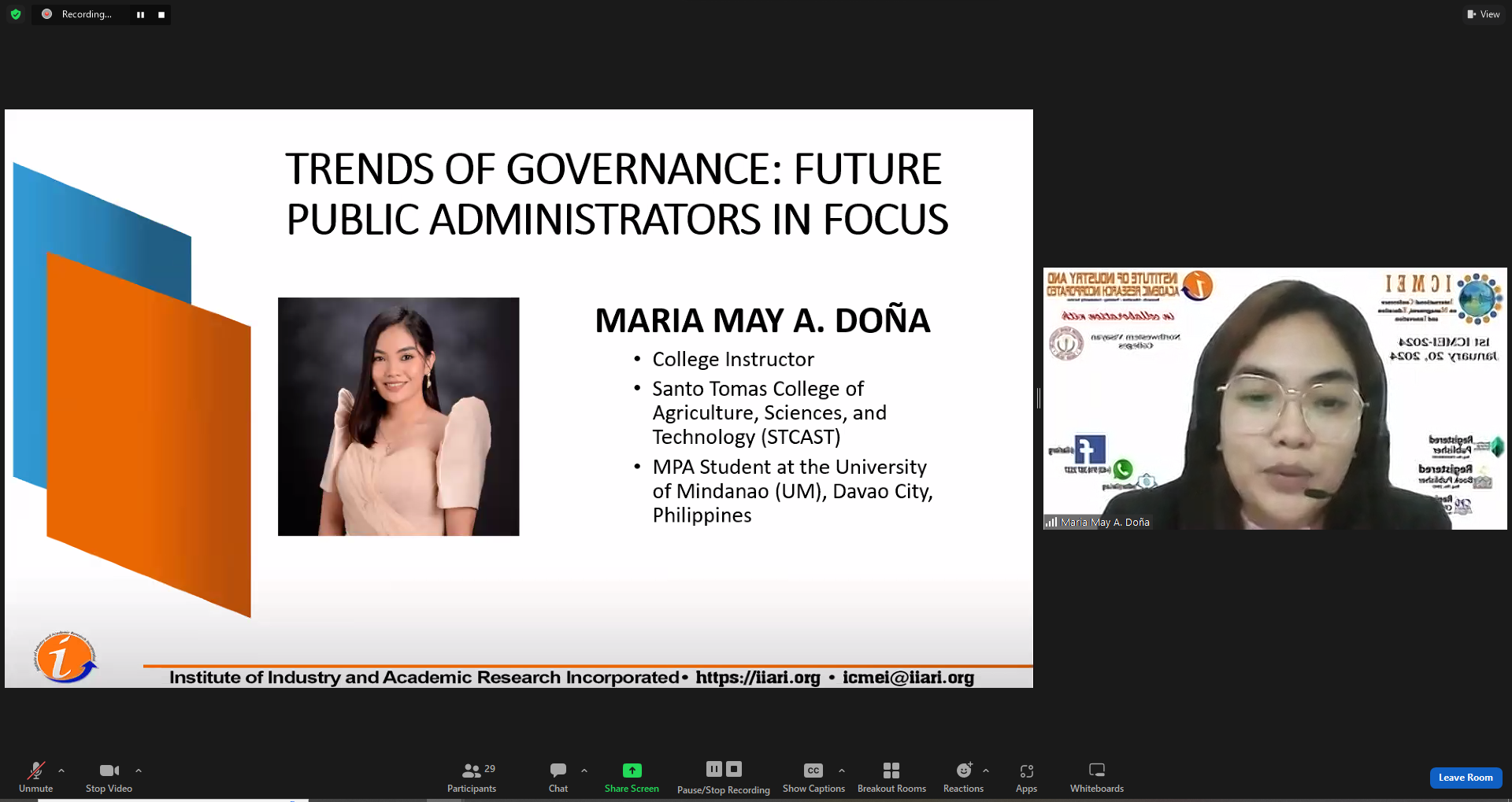
Task: Open the View menu
Action: [x=1483, y=14]
